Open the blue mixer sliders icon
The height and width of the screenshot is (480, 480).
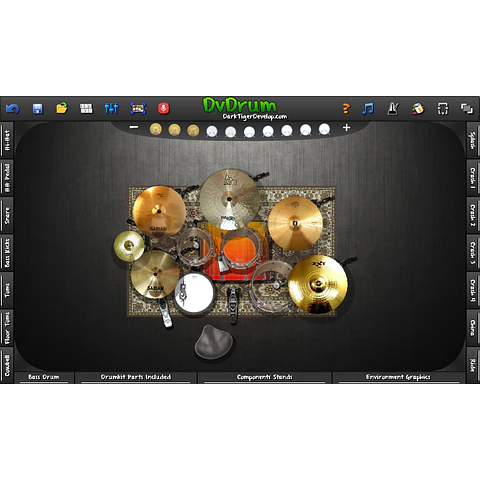(111, 108)
